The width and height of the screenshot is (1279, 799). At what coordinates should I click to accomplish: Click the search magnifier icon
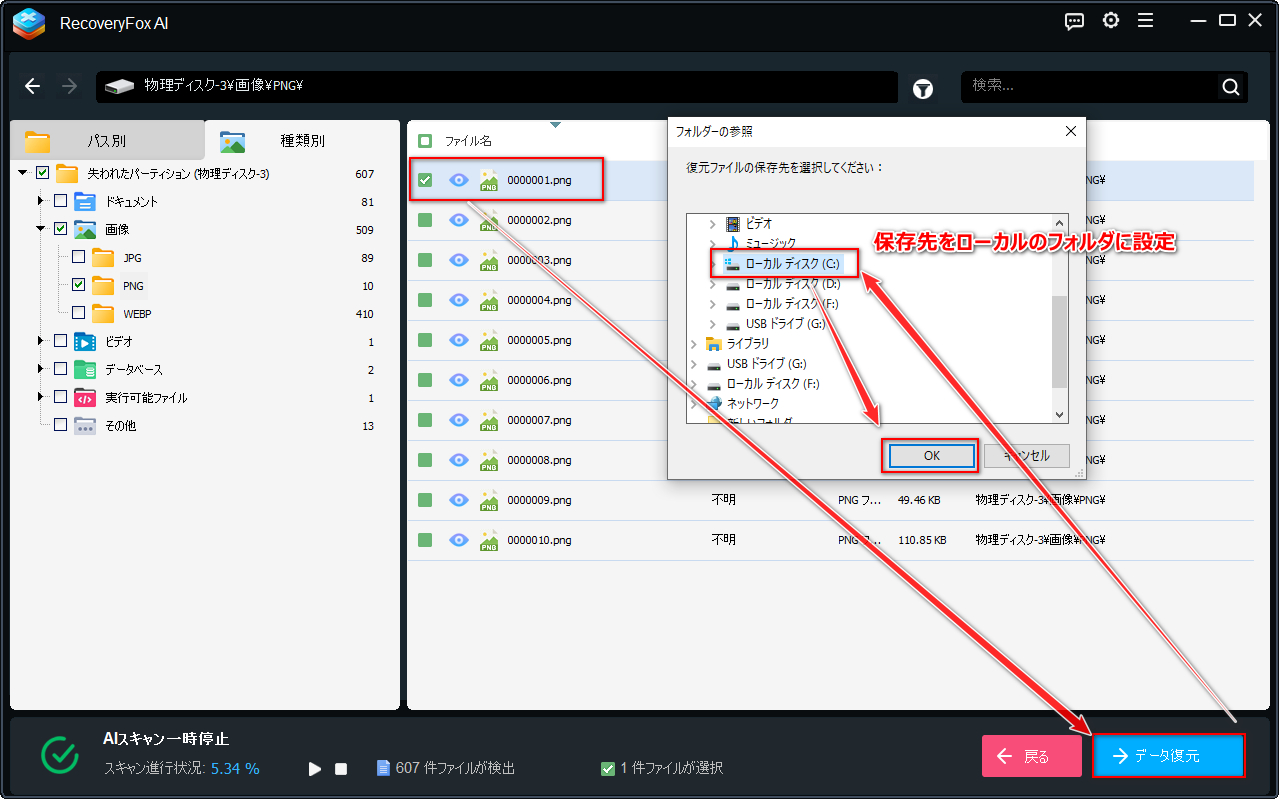(1231, 87)
